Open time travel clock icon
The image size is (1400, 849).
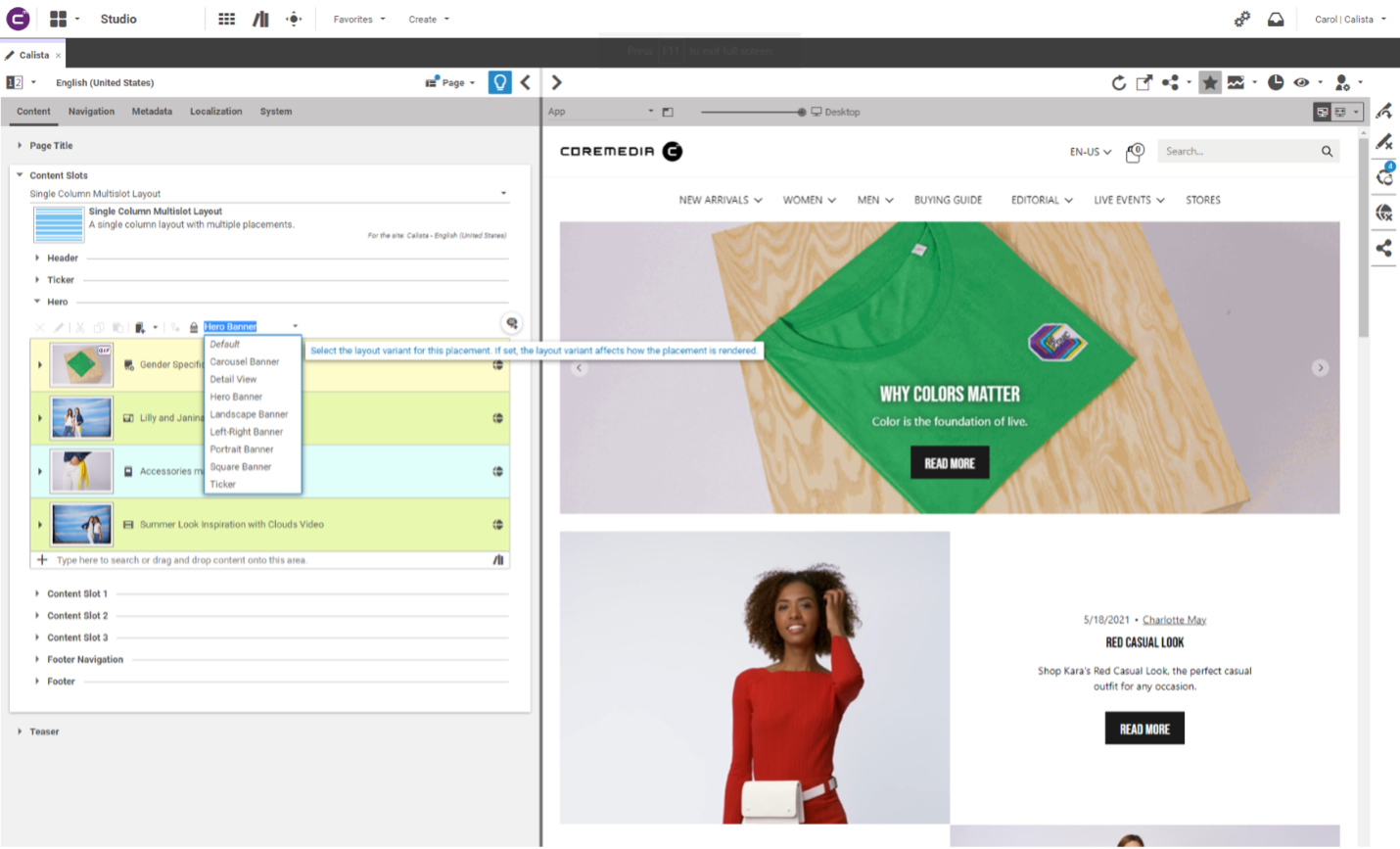[x=1275, y=83]
